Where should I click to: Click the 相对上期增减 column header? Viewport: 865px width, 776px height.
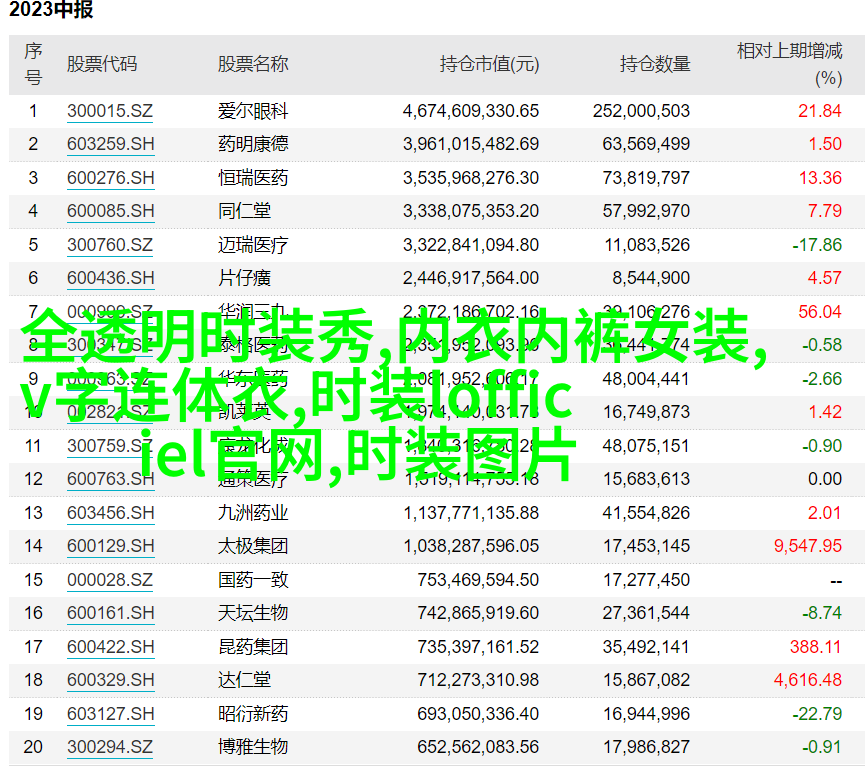tap(789, 51)
